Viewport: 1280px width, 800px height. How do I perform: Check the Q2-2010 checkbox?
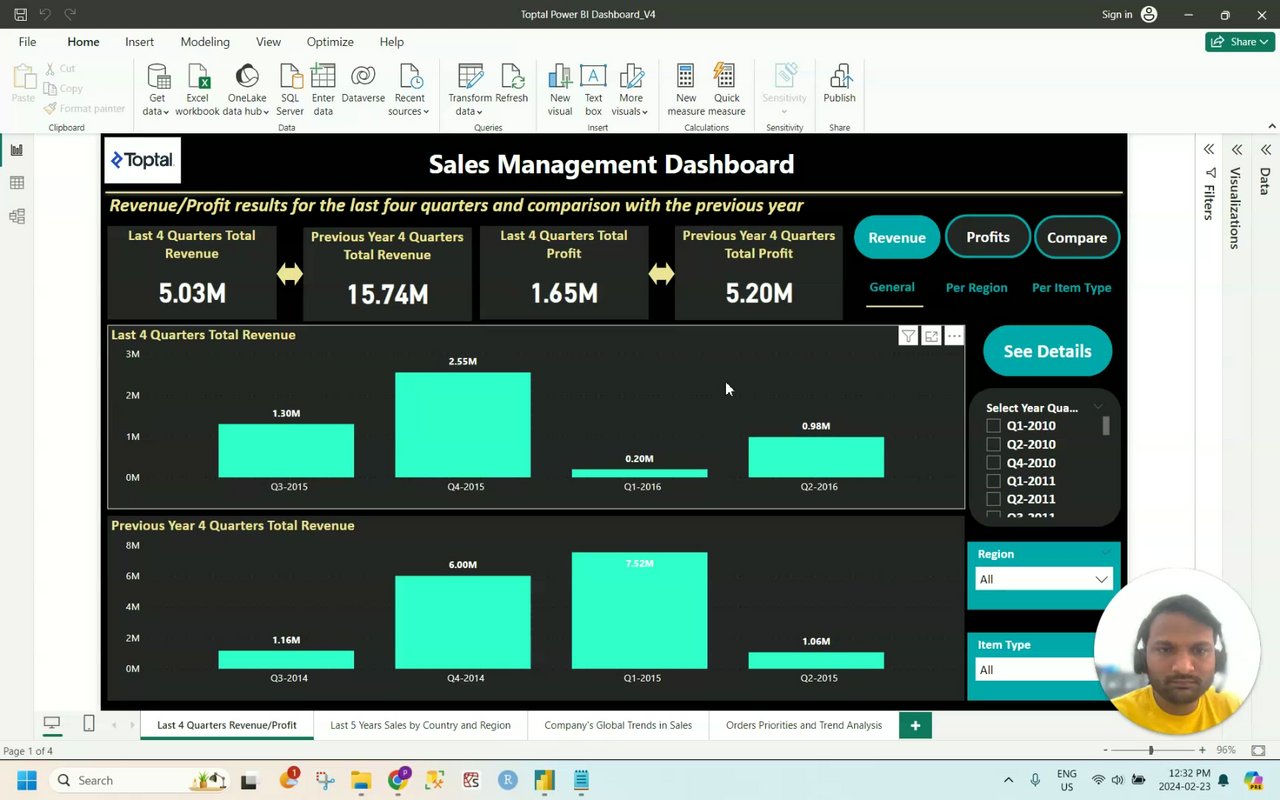coord(993,444)
